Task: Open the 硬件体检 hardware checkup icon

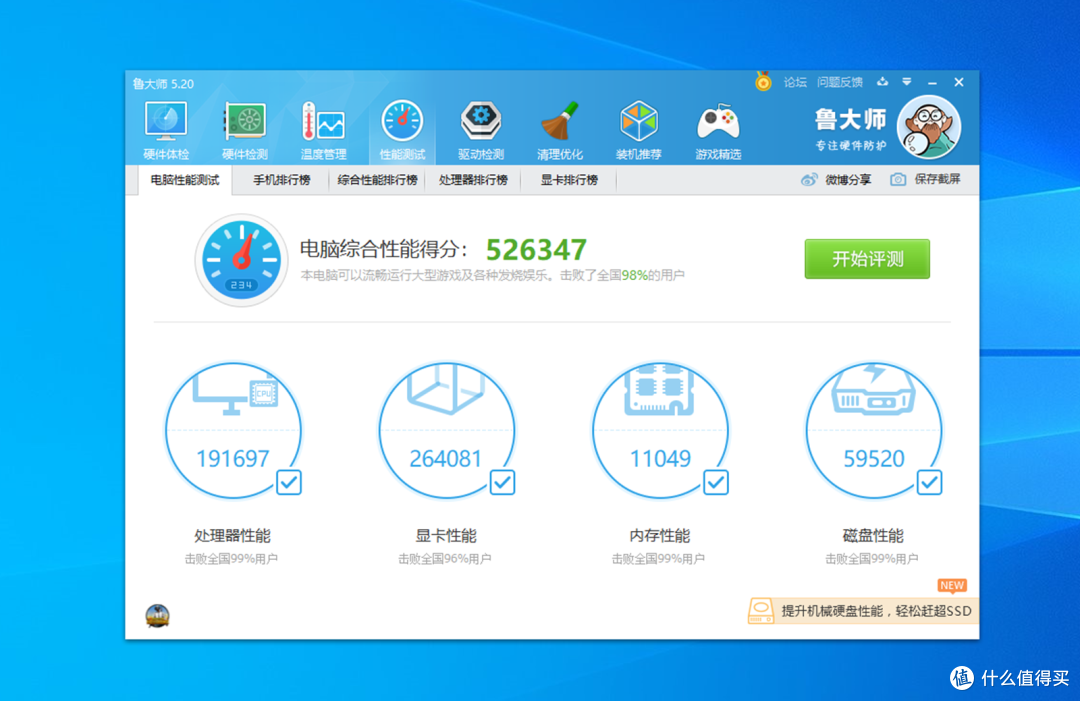Action: coord(166,130)
